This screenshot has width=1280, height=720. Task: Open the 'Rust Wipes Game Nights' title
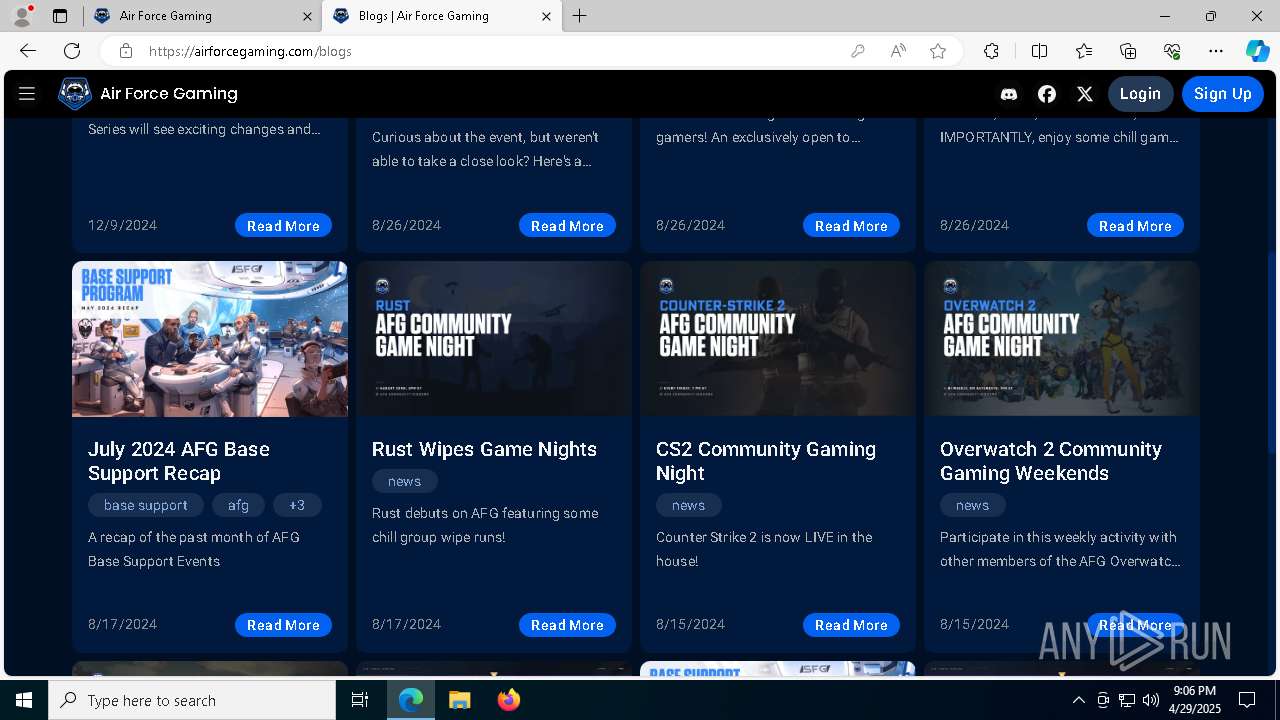pyautogui.click(x=484, y=449)
